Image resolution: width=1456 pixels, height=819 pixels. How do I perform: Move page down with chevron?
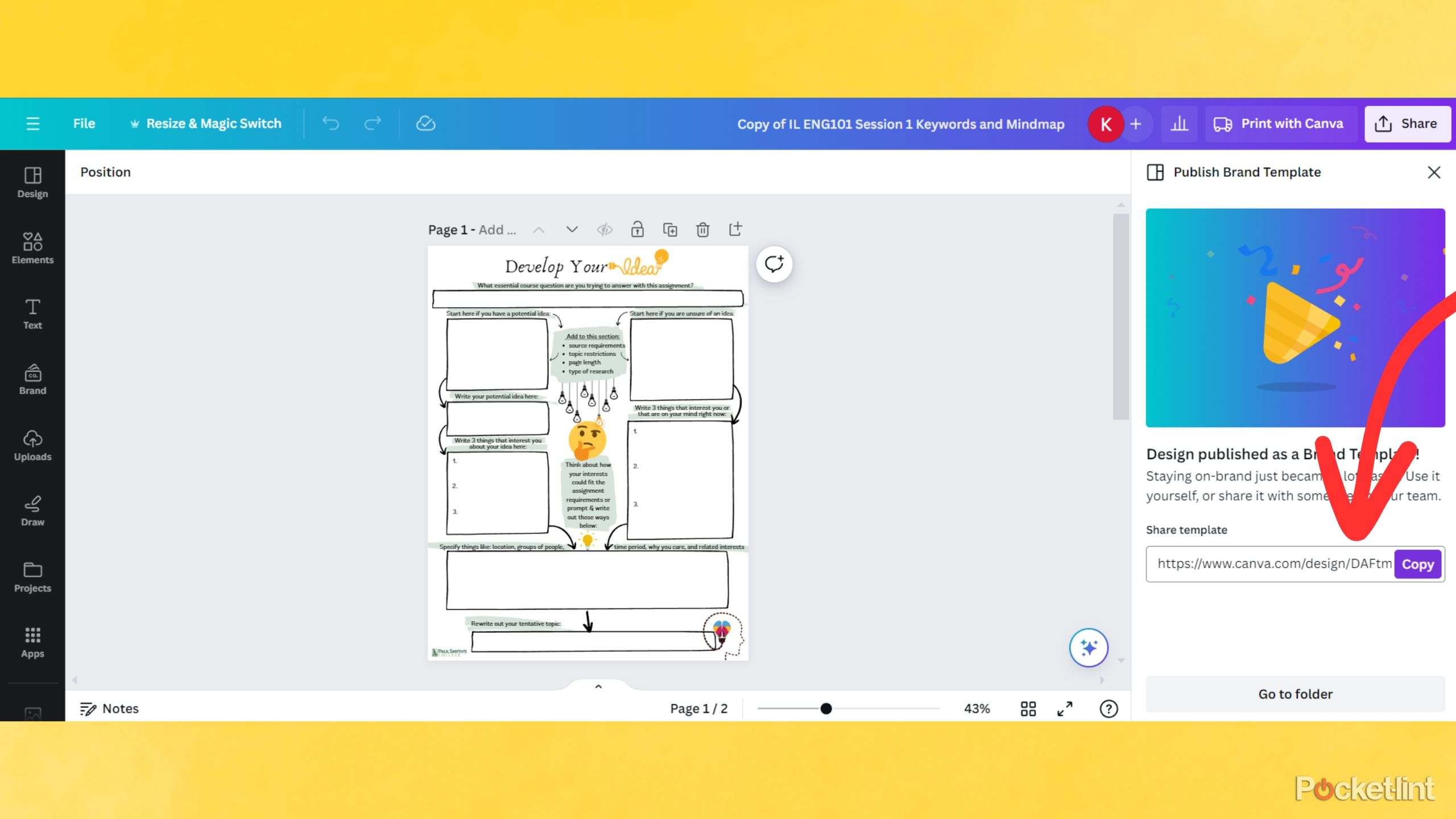tap(572, 229)
